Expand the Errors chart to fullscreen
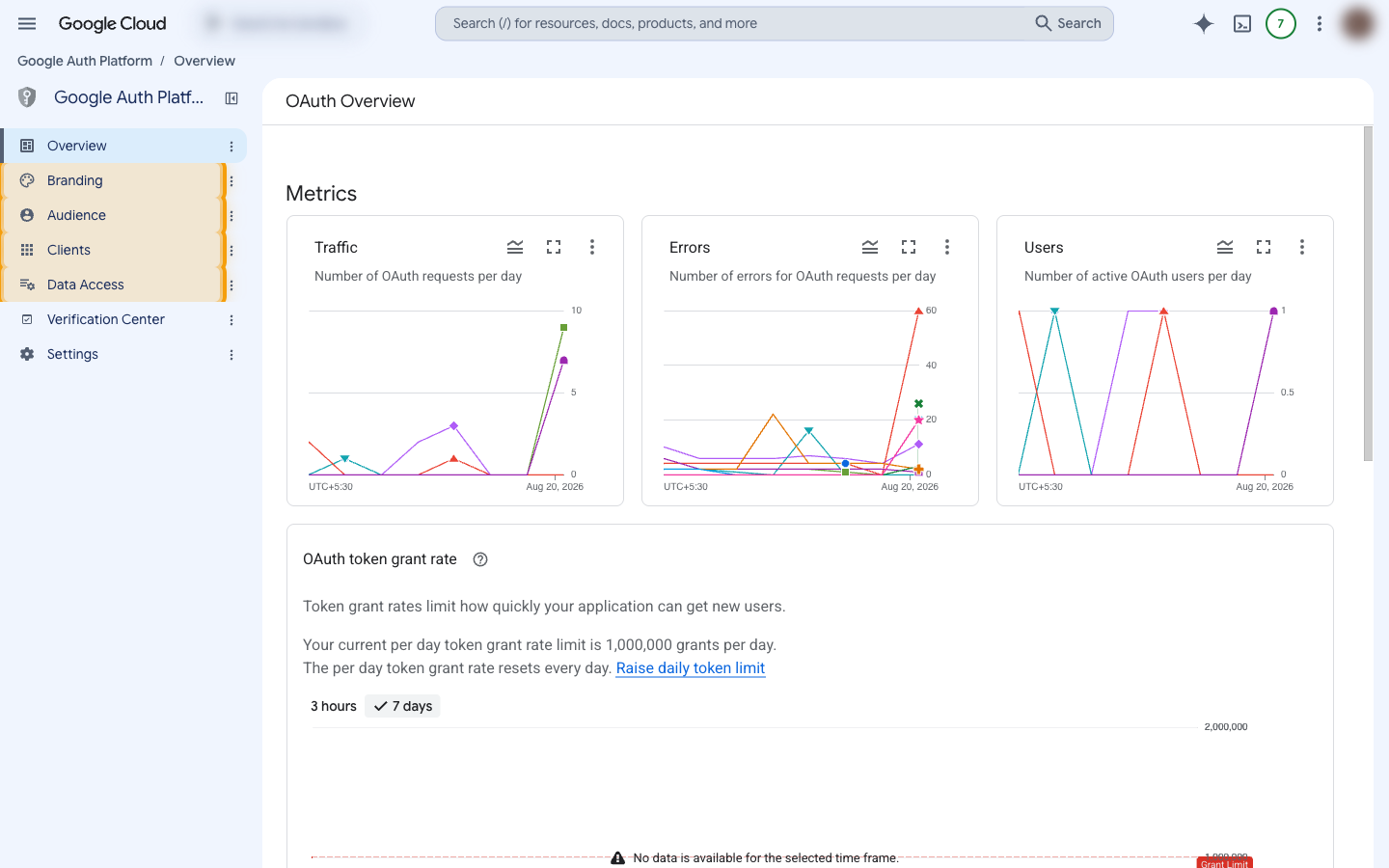The height and width of the screenshot is (868, 1389). click(x=909, y=247)
